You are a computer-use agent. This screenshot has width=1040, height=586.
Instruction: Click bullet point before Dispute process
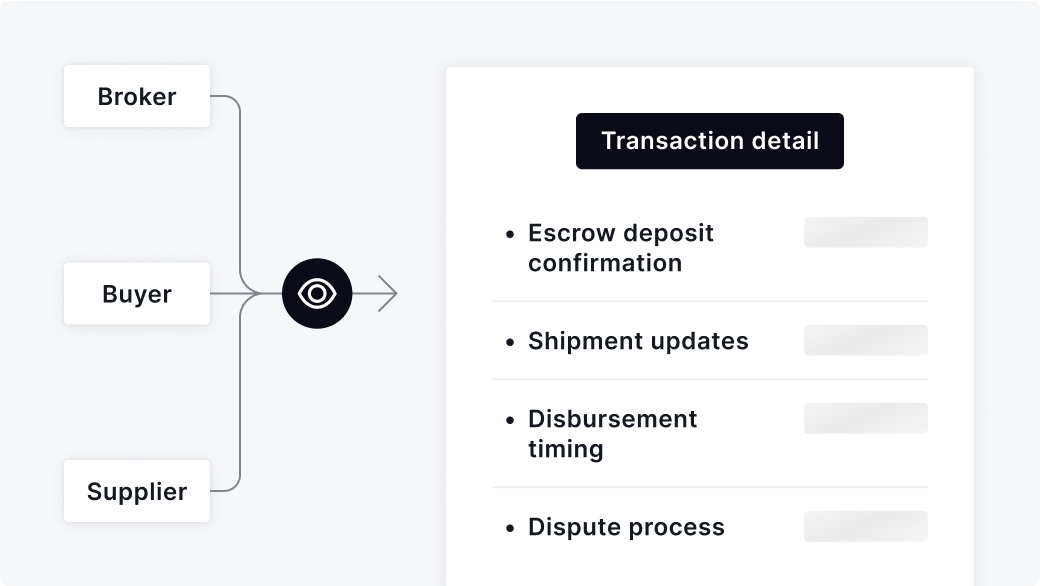coord(509,528)
